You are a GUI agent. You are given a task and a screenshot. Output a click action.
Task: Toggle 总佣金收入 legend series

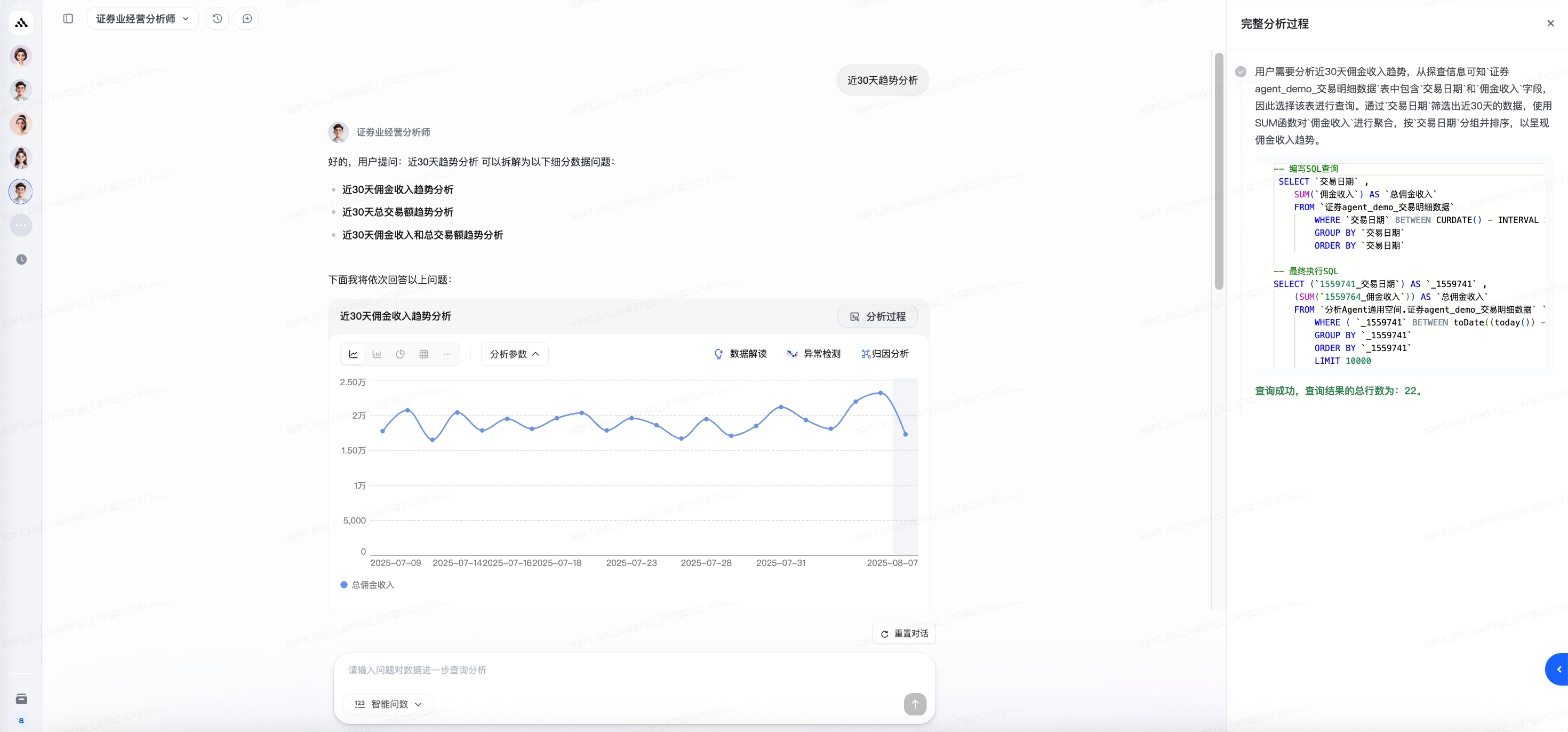[367, 585]
